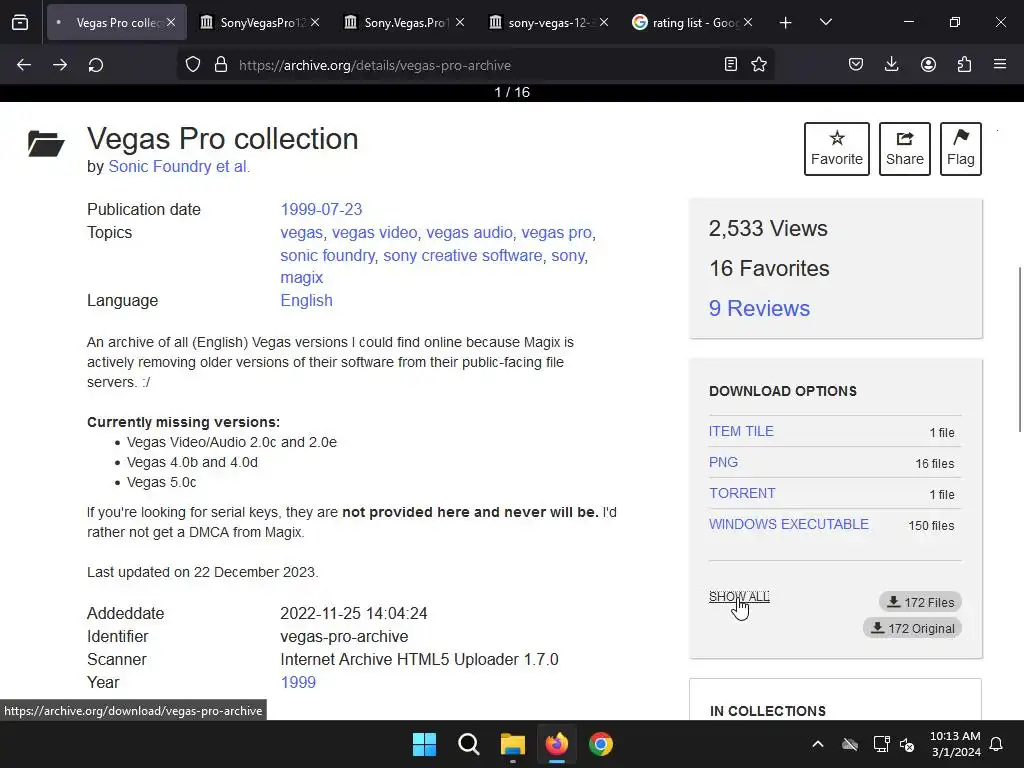1024x768 pixels.
Task: Download all 172 Files
Action: 920,602
